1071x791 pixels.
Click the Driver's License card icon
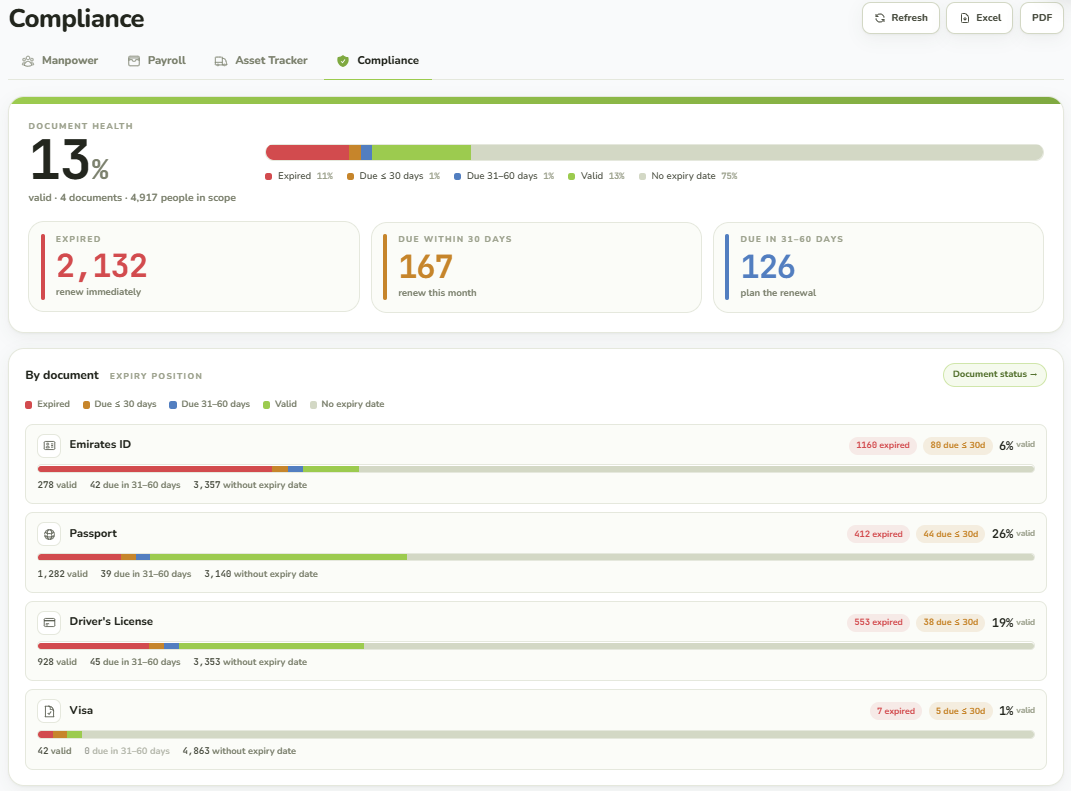[x=49, y=622]
